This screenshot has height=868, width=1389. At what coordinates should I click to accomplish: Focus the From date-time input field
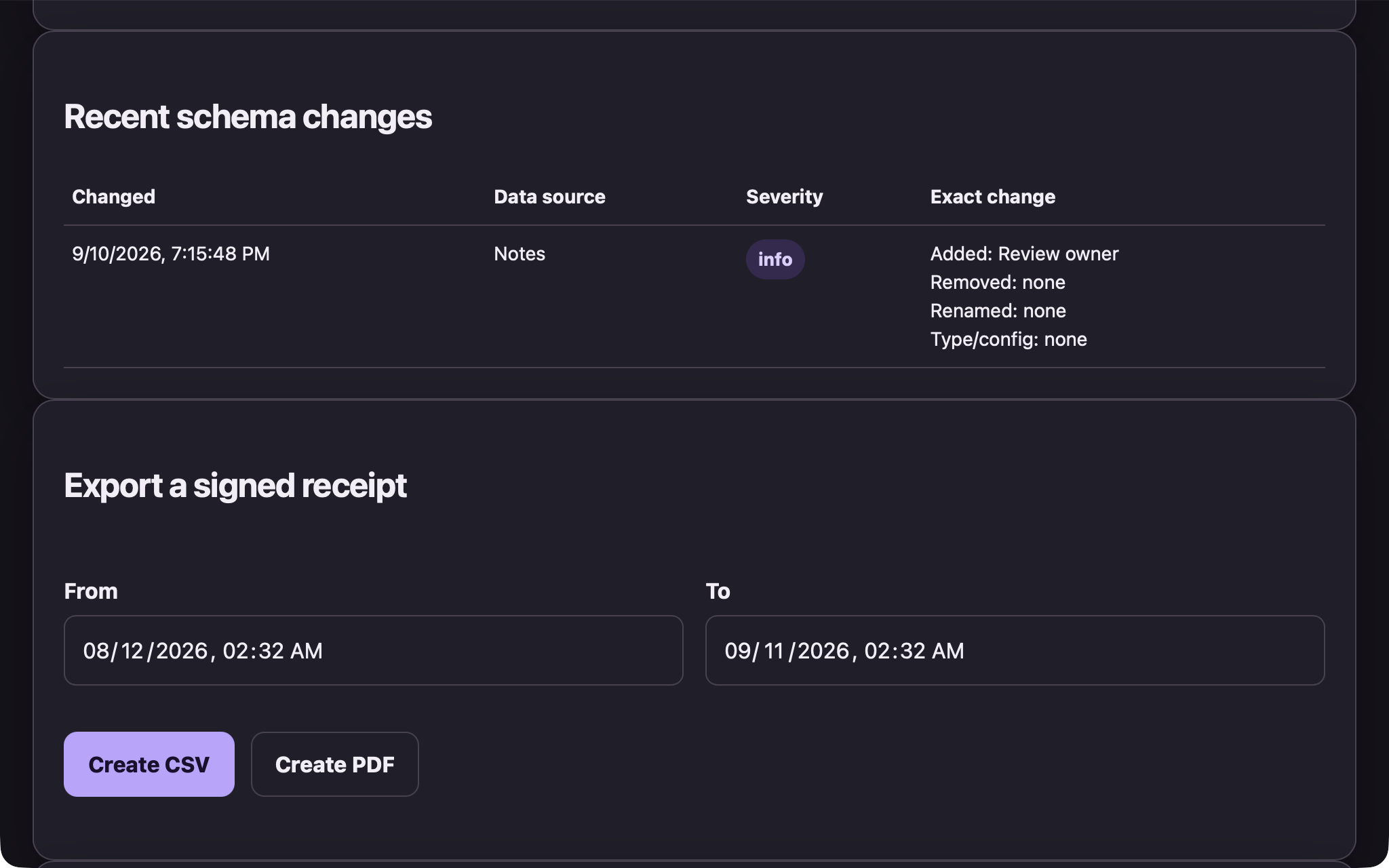(373, 650)
